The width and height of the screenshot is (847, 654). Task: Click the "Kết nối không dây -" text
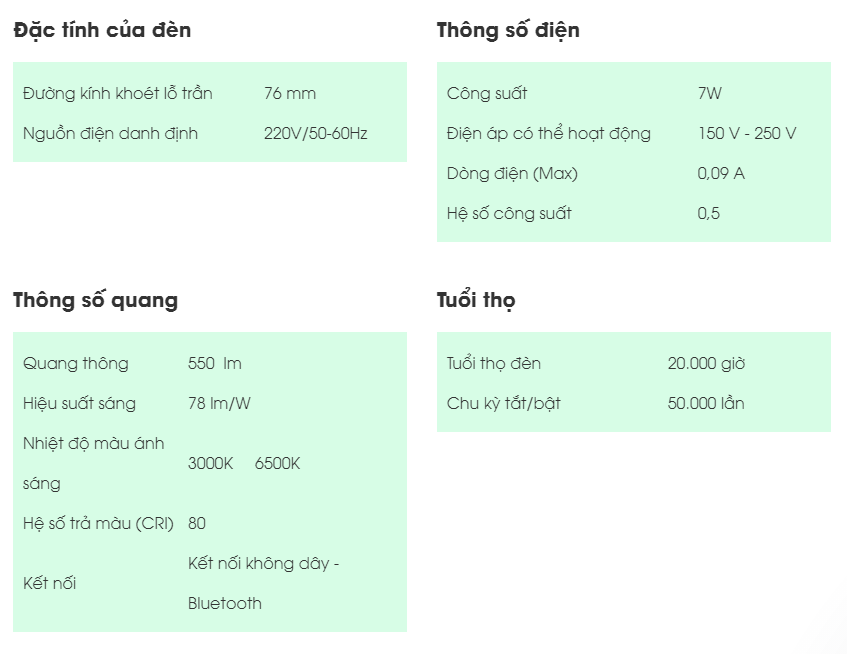click(x=264, y=563)
